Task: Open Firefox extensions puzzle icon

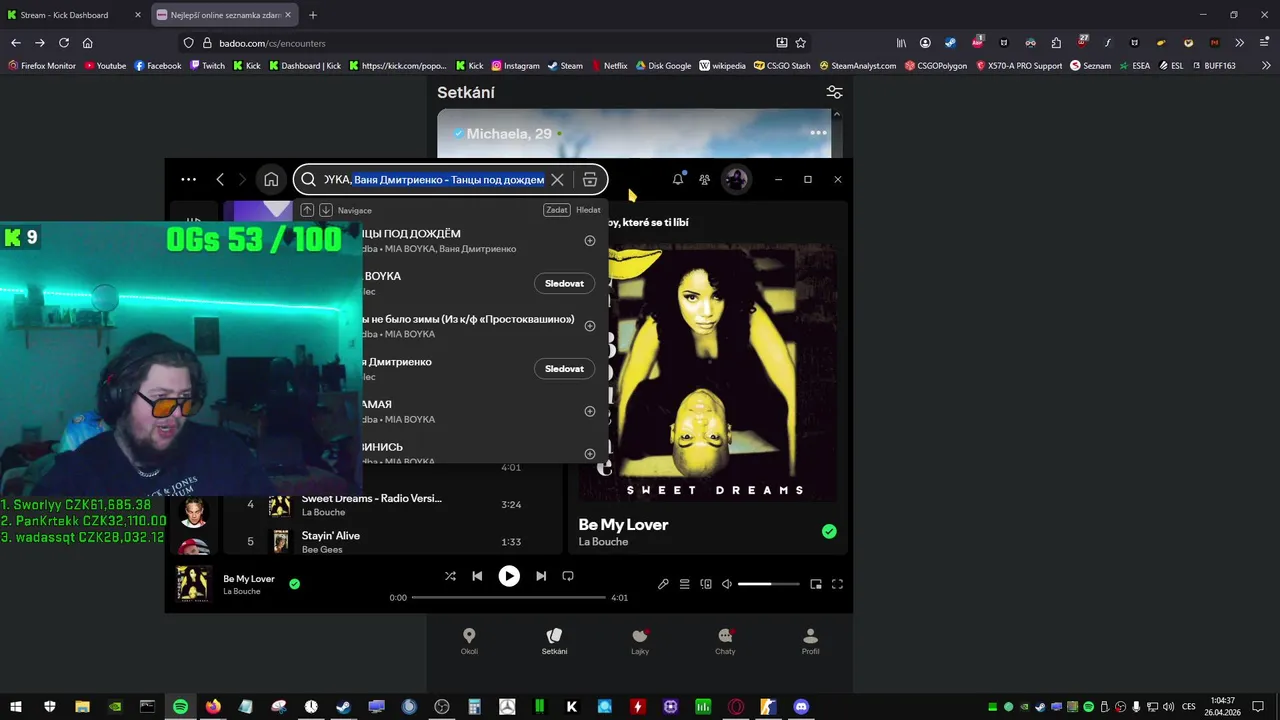Action: 1056,43
